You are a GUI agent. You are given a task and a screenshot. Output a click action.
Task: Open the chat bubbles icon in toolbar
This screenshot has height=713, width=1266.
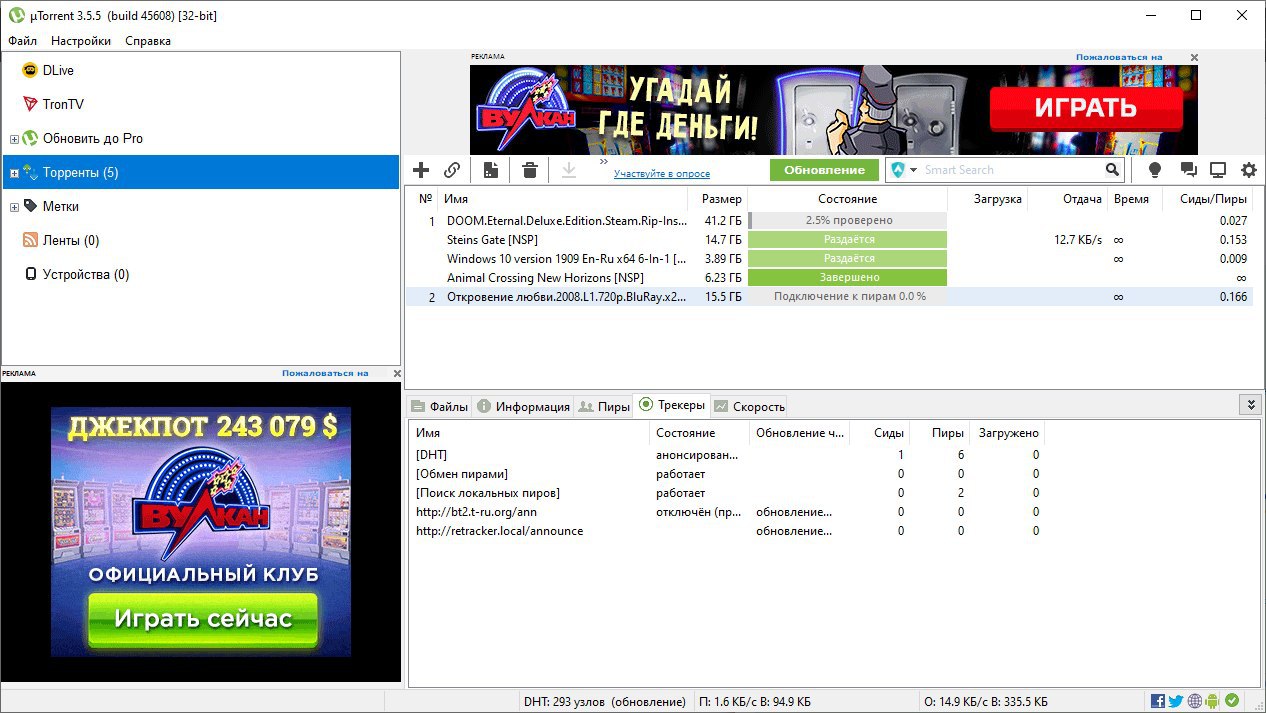point(1188,170)
